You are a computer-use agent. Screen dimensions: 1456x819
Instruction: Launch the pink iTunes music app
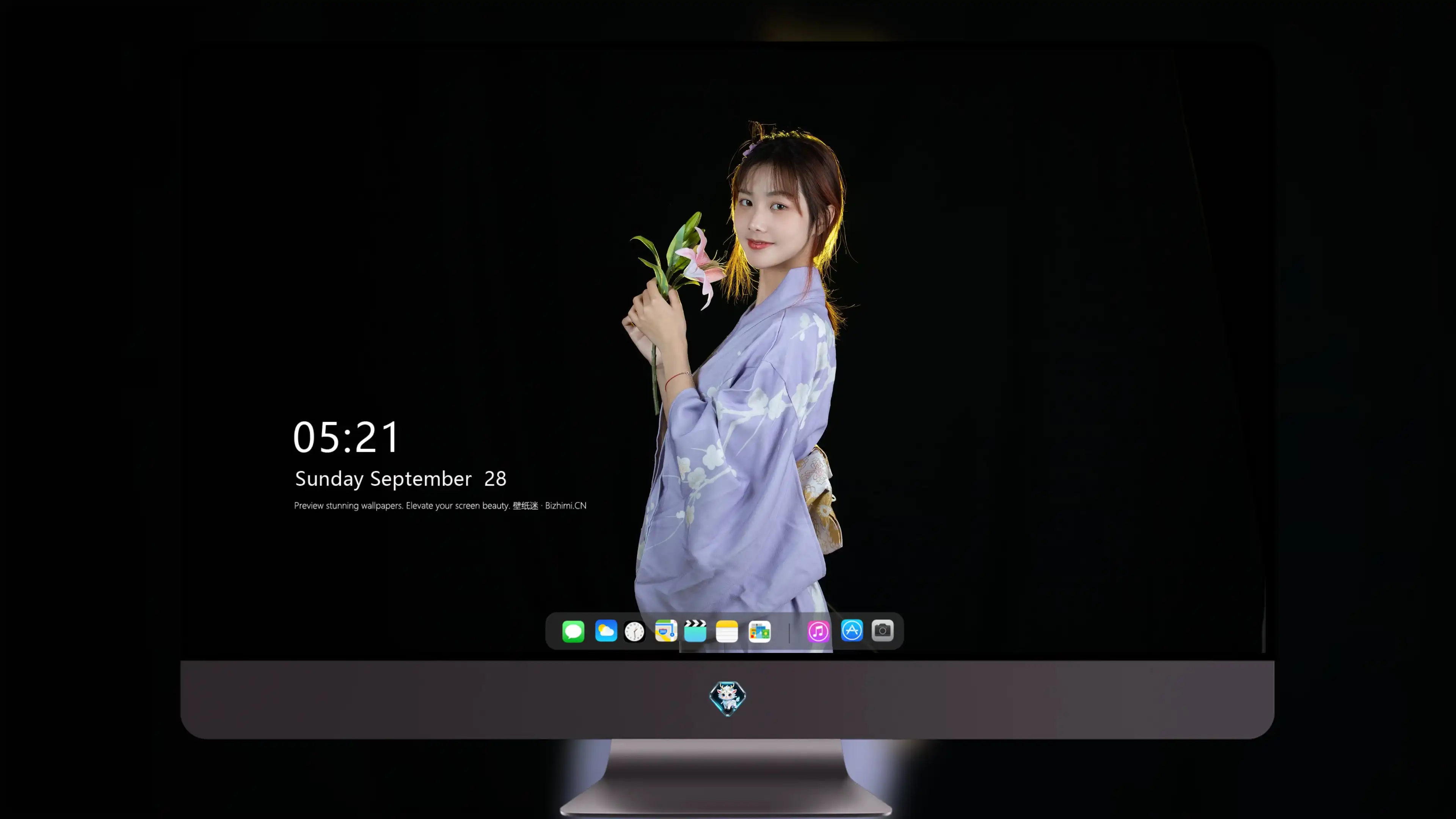coord(819,631)
